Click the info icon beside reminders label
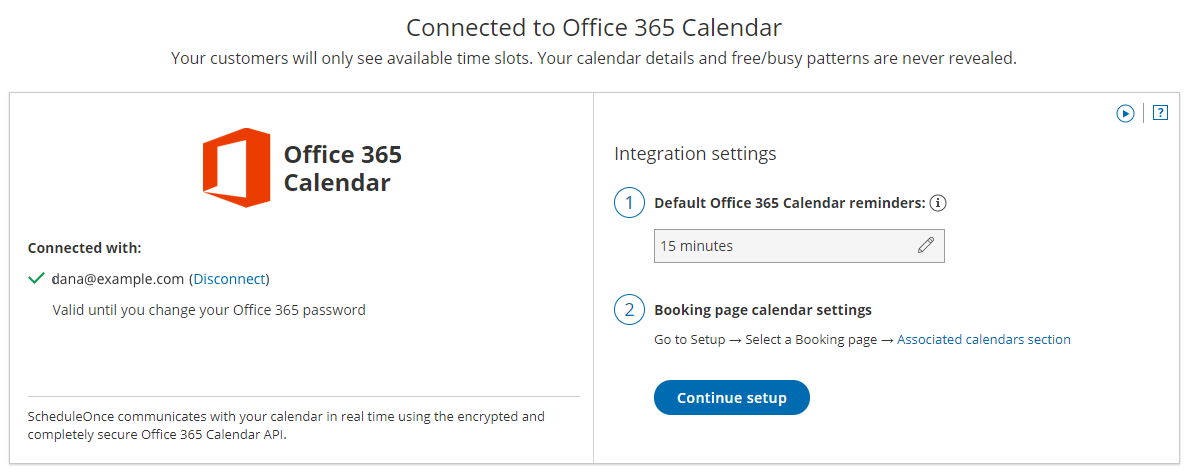 (938, 203)
